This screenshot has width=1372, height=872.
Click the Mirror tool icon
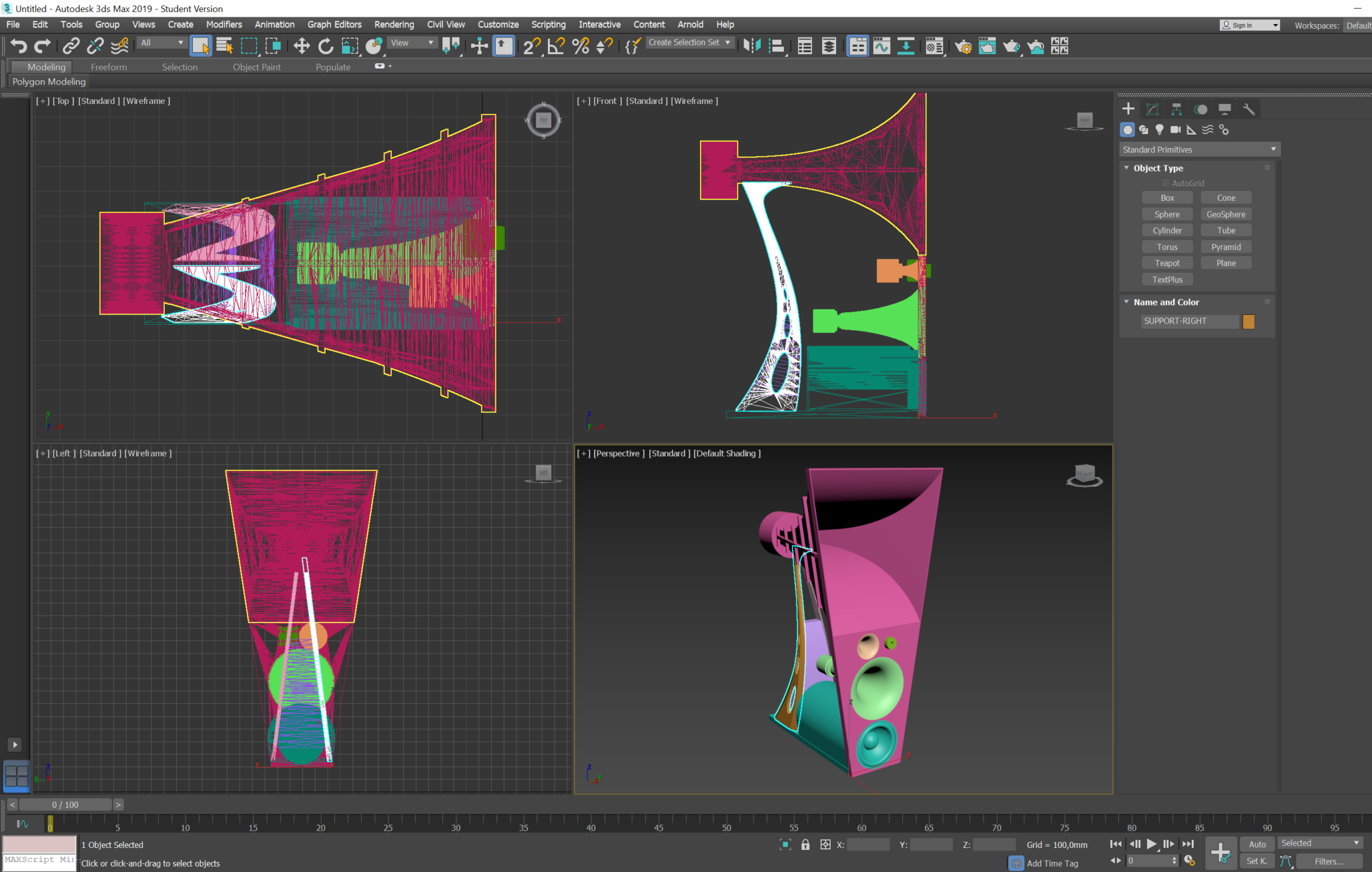click(752, 46)
